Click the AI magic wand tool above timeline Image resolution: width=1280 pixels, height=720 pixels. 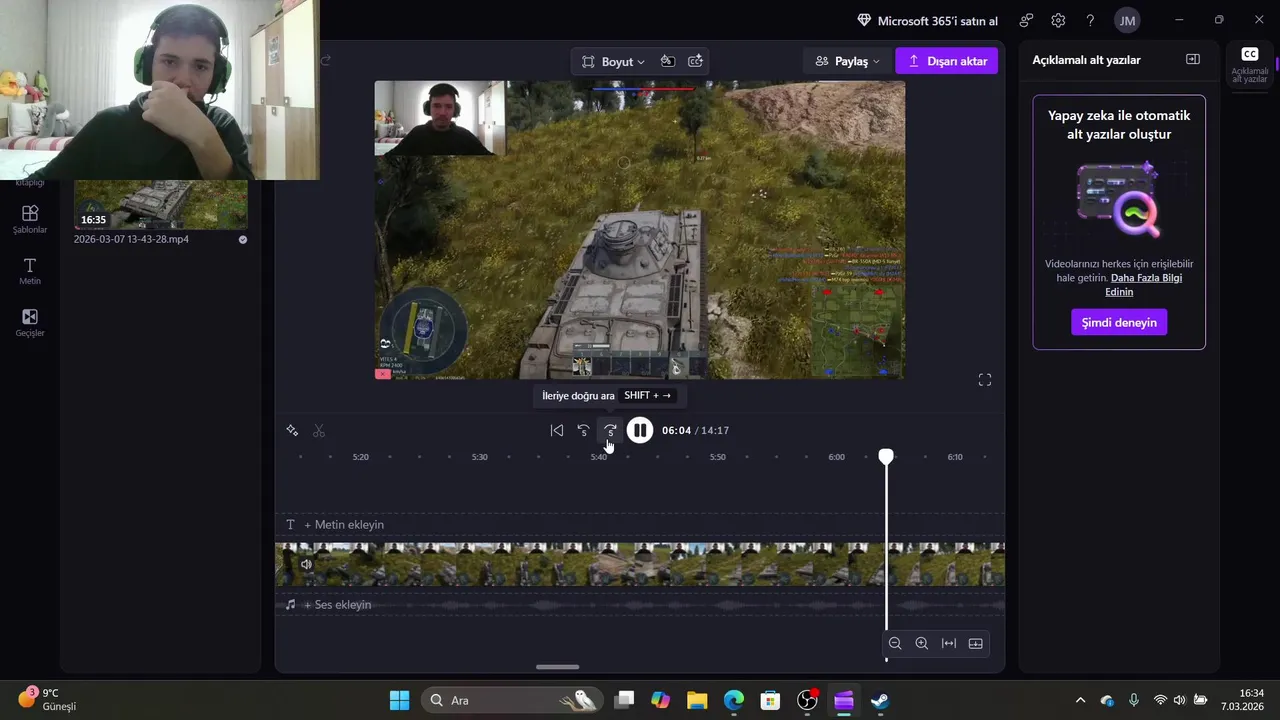[x=292, y=430]
